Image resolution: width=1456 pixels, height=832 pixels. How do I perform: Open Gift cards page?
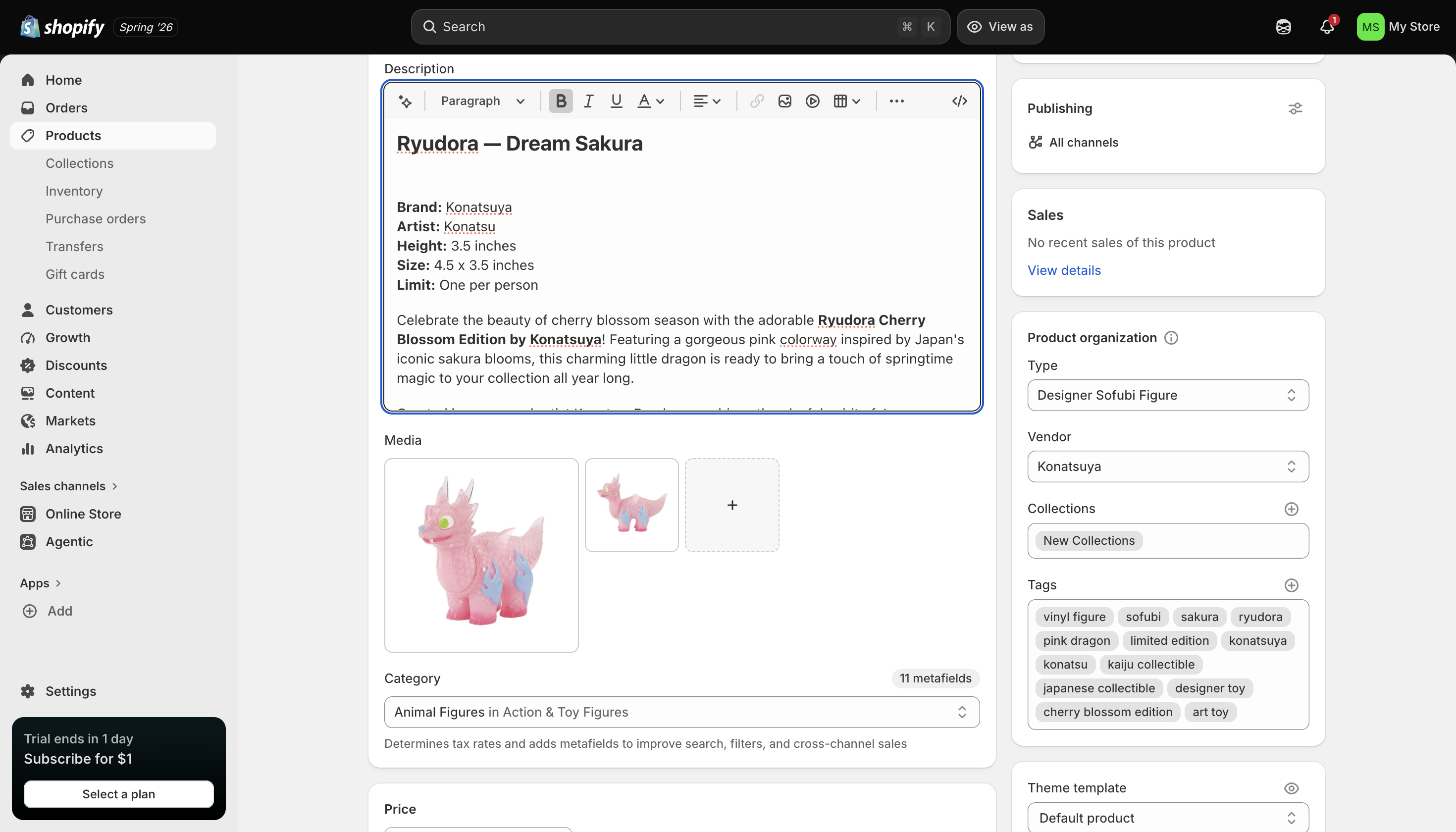[x=75, y=274]
